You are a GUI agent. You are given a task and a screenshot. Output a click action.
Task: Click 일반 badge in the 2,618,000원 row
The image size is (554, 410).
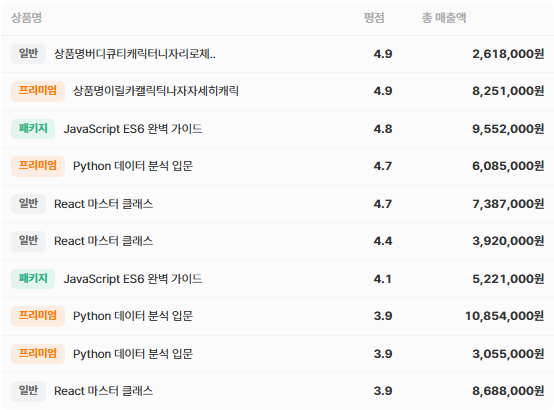[x=28, y=54]
